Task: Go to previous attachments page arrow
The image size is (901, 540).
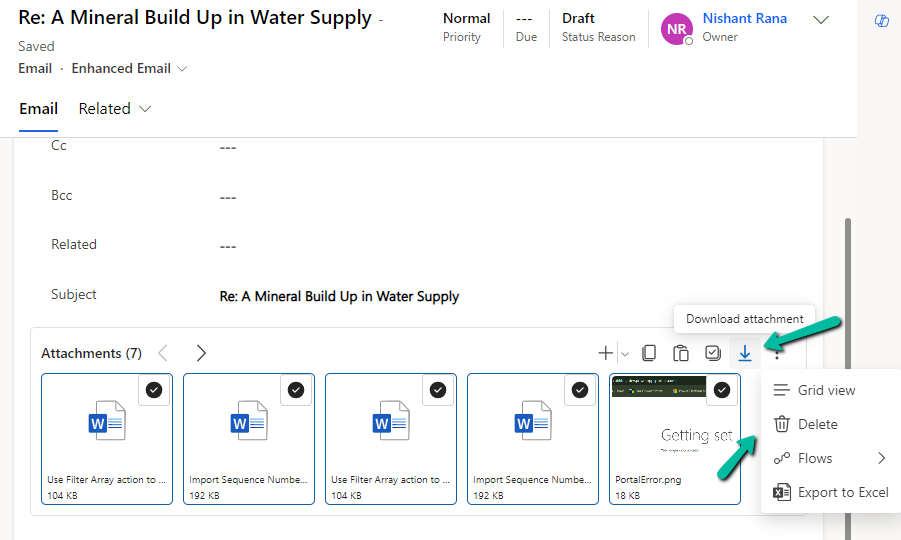Action: click(164, 353)
